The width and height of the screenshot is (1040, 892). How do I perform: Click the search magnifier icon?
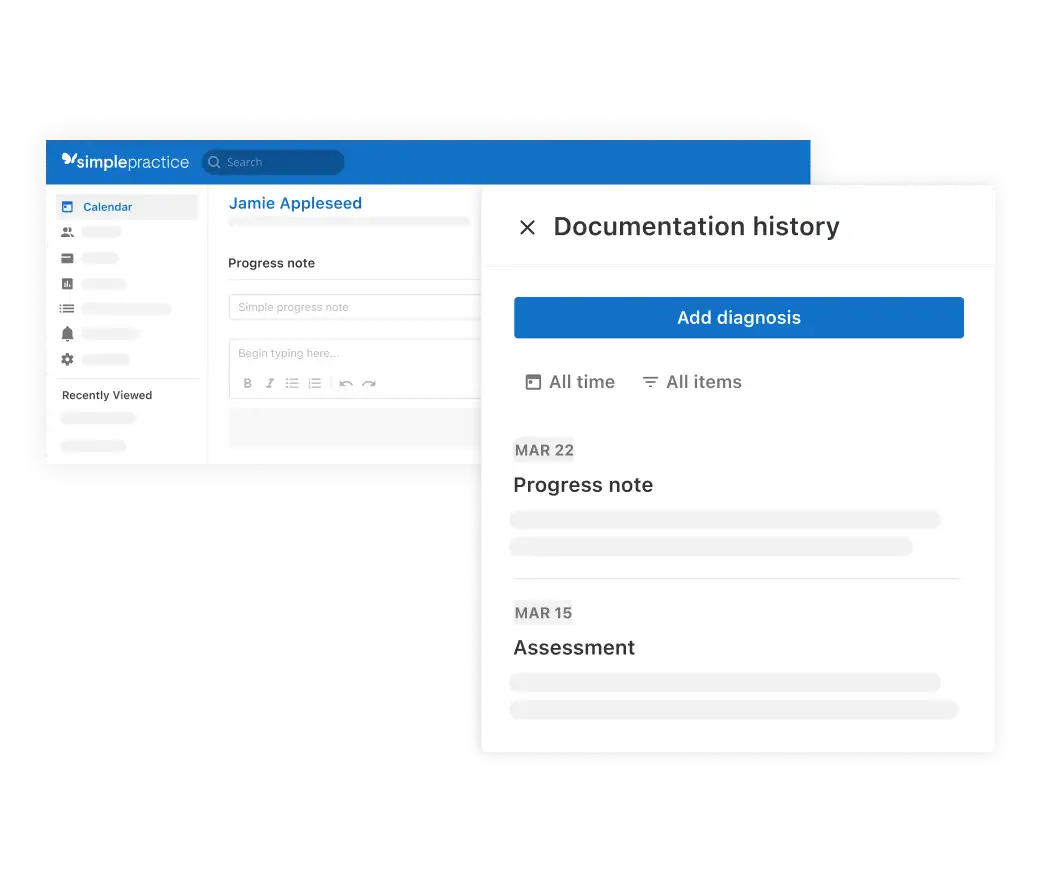tap(214, 162)
